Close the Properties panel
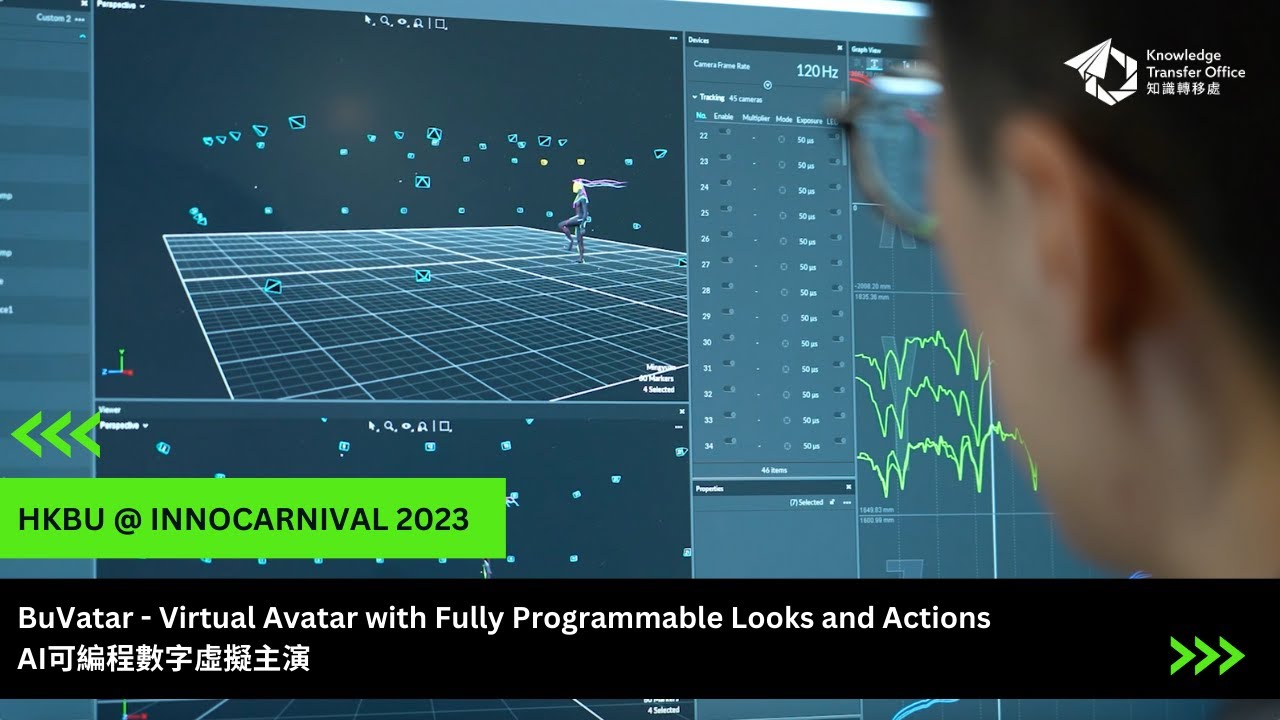This screenshot has height=720, width=1280. pos(848,487)
